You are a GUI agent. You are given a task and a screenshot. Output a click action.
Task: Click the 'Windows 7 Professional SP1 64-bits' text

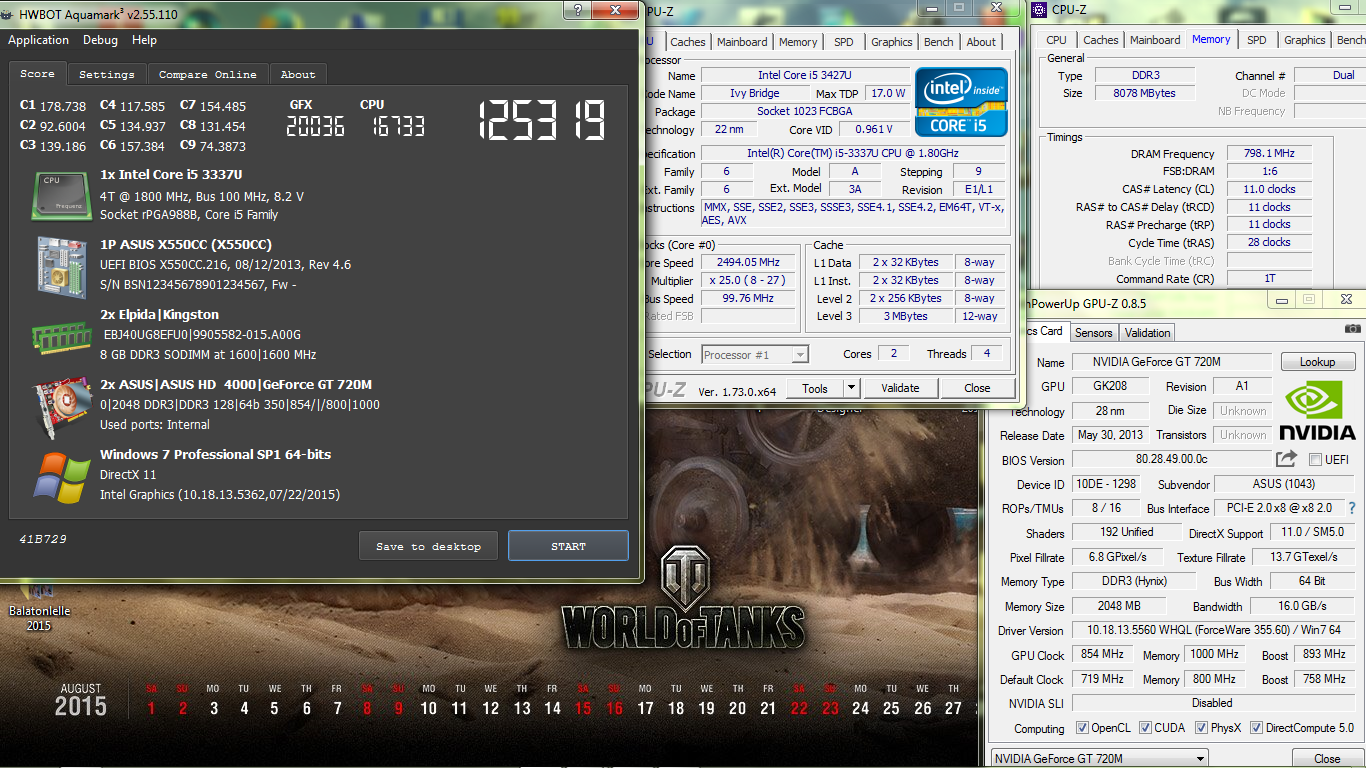click(215, 454)
